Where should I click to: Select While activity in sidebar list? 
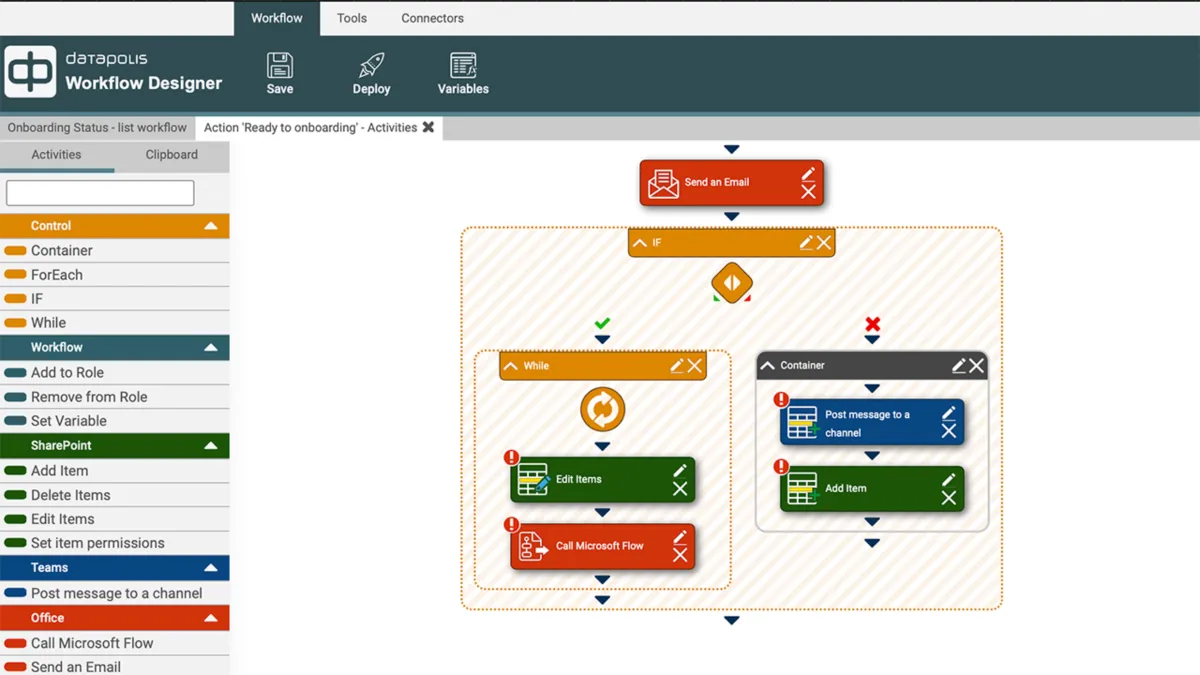(x=114, y=323)
